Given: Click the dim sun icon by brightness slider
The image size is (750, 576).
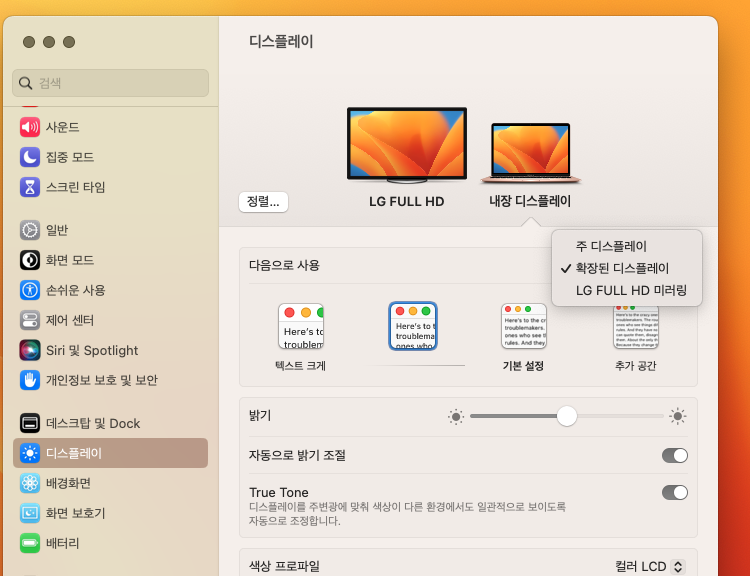Looking at the screenshot, I should coord(456,417).
